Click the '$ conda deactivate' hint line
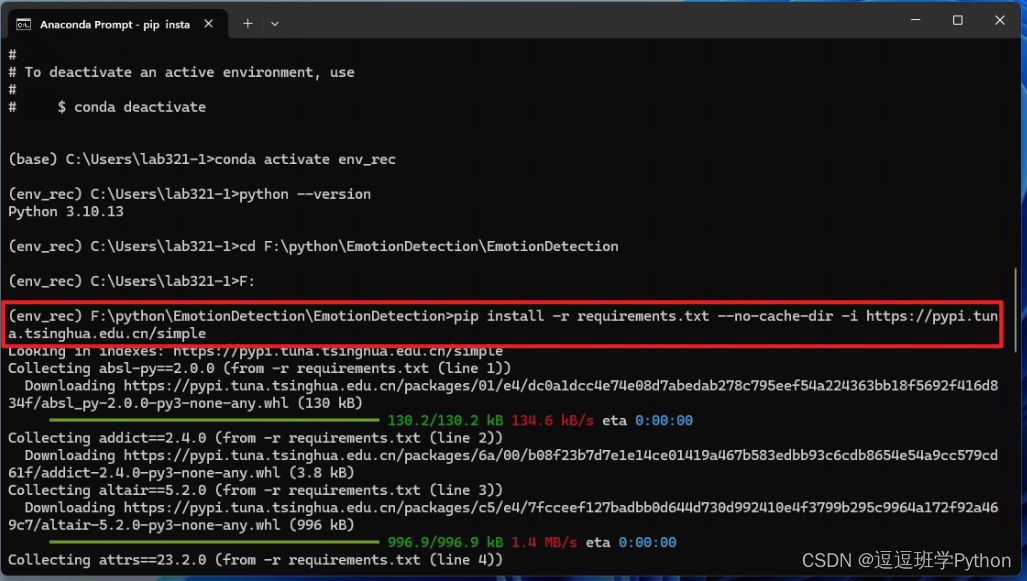1027x581 pixels. point(132,107)
